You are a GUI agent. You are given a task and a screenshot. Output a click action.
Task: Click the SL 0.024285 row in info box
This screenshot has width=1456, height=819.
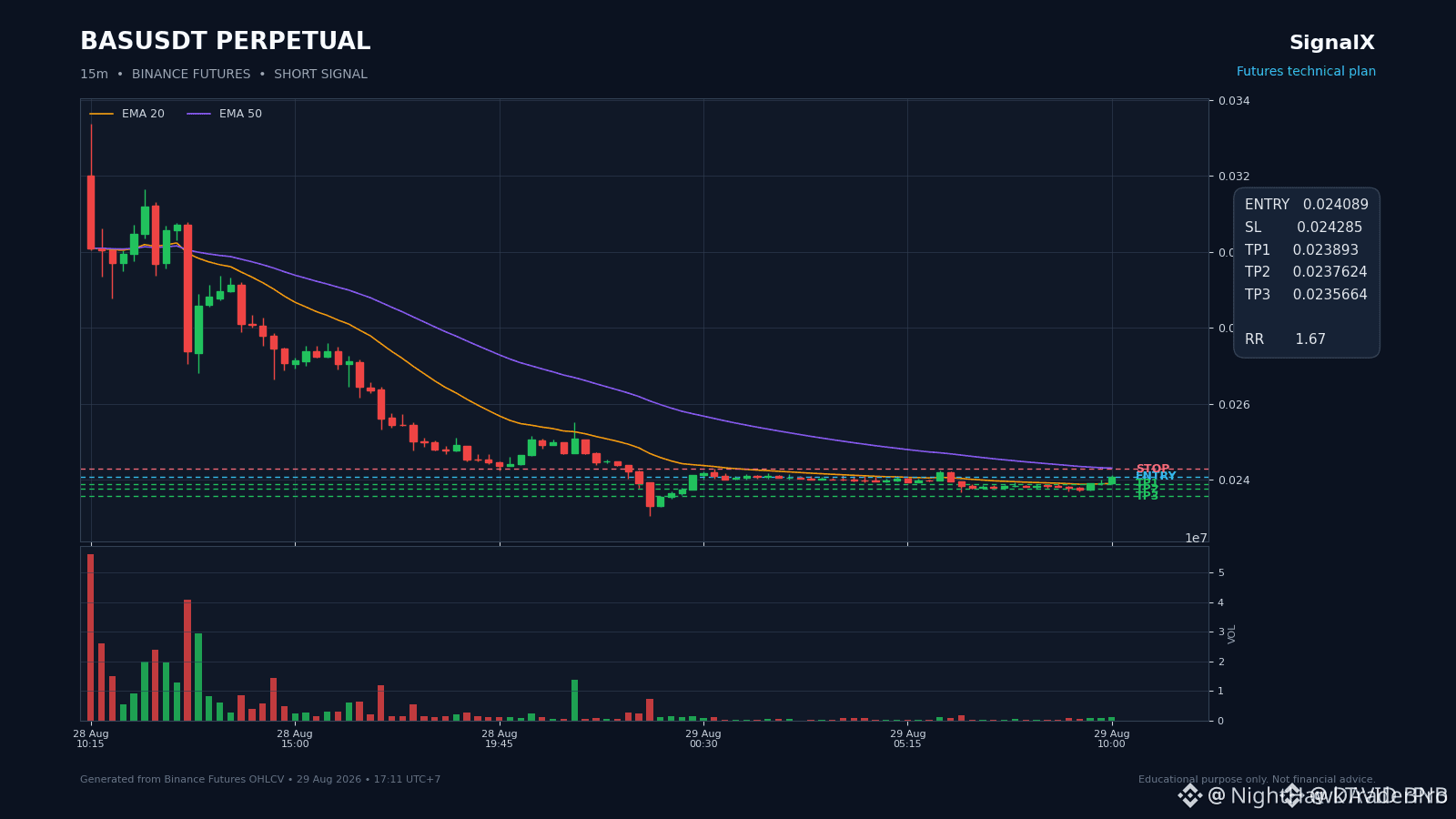(x=1303, y=227)
